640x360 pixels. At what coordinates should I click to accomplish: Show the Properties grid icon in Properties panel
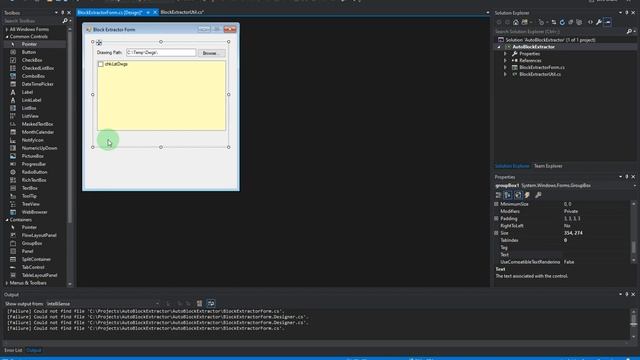click(x=518, y=195)
